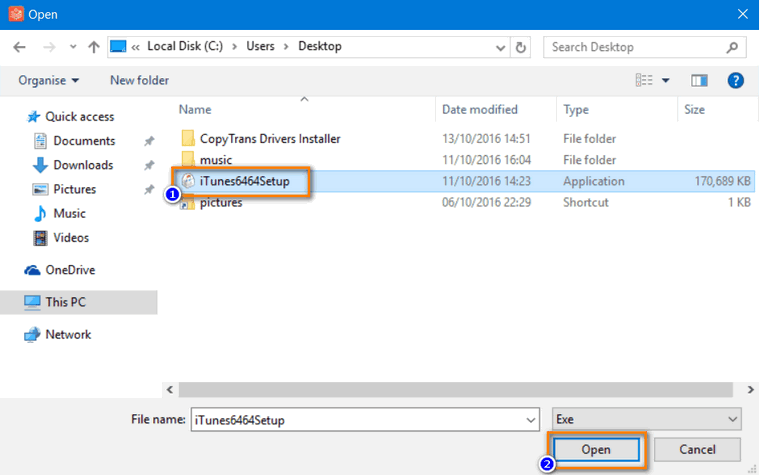Click the 13/10/2016 14:51 date cell

pos(486,139)
